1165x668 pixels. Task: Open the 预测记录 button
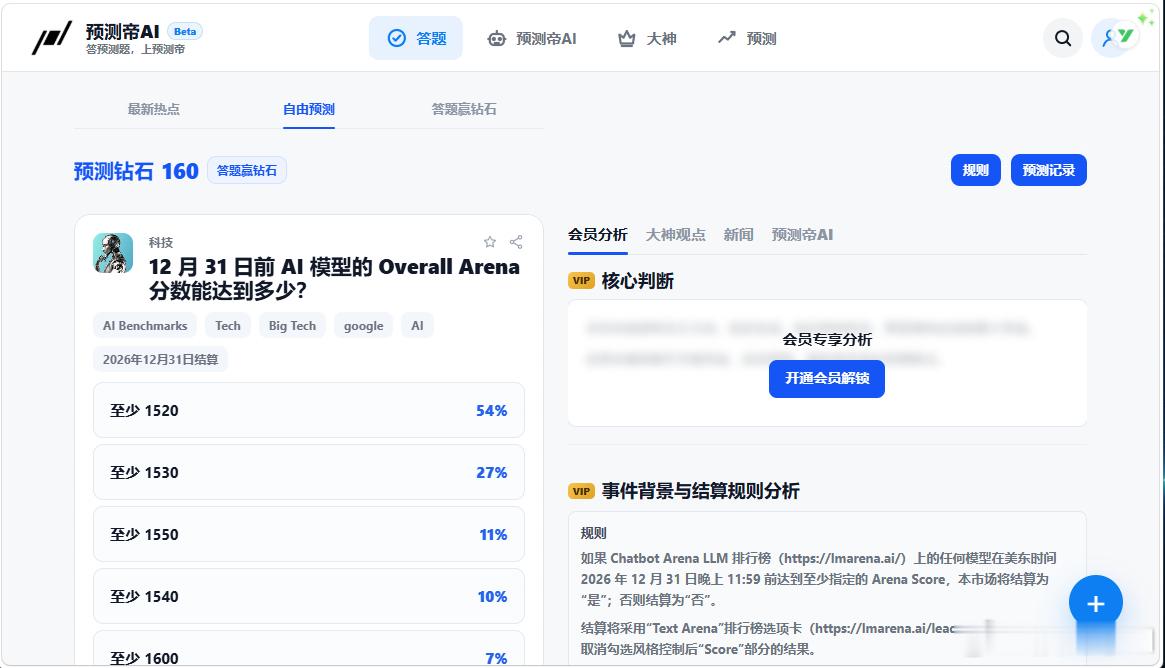click(x=1048, y=170)
